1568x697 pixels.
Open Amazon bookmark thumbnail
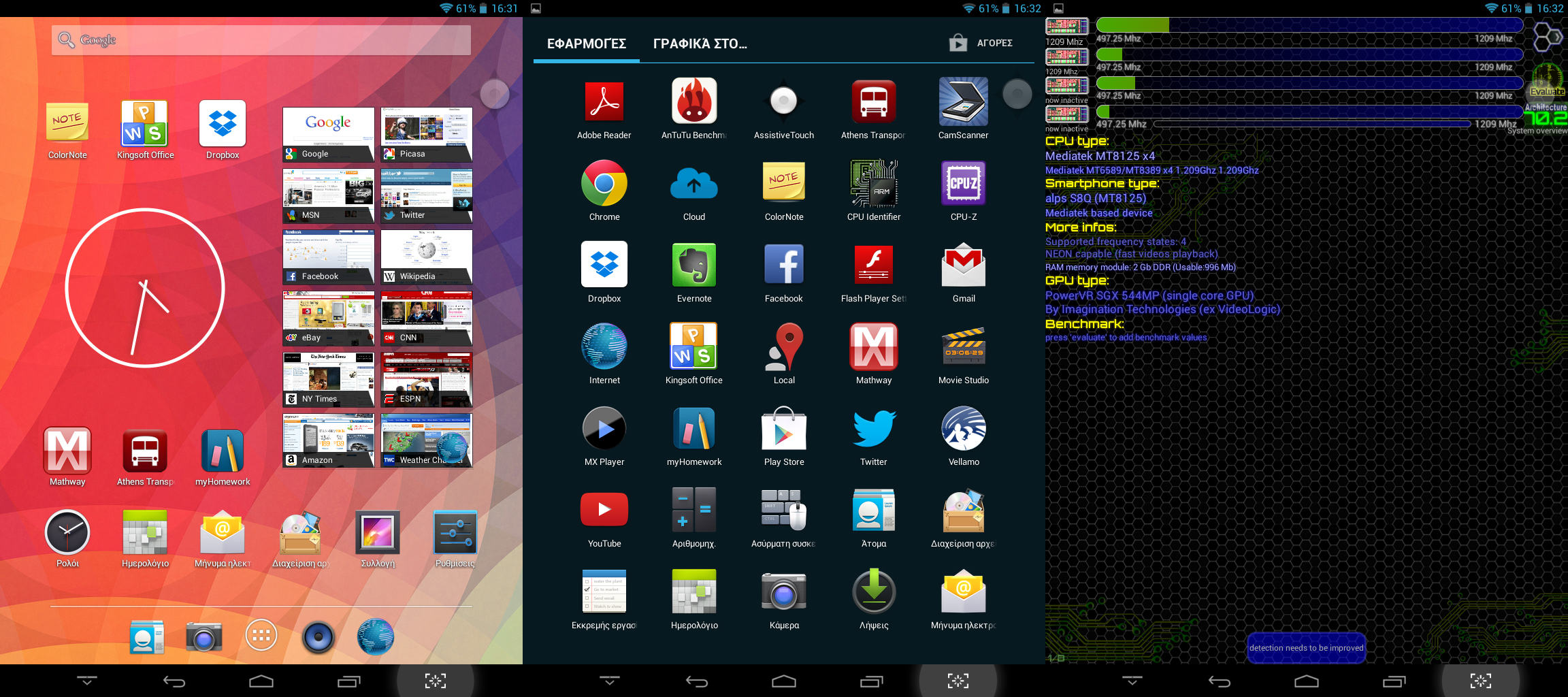329,440
